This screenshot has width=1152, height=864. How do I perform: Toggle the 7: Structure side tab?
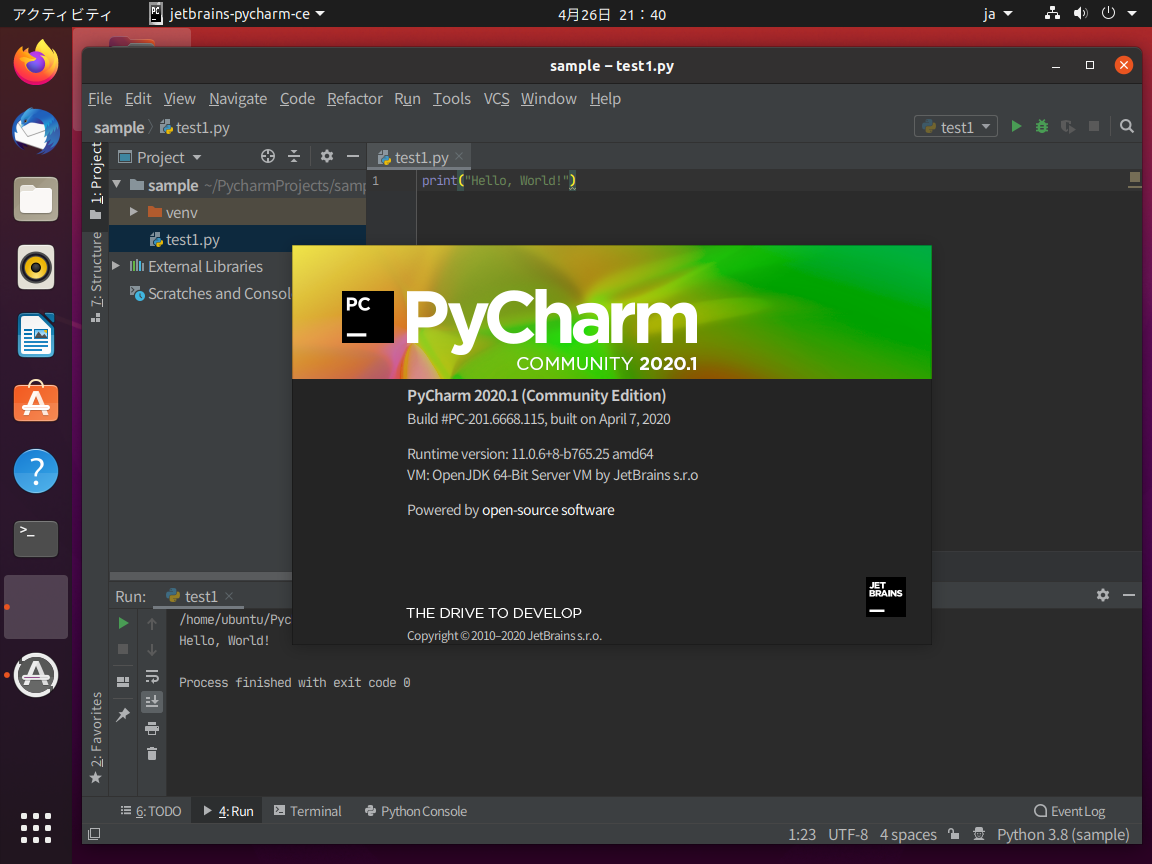96,278
